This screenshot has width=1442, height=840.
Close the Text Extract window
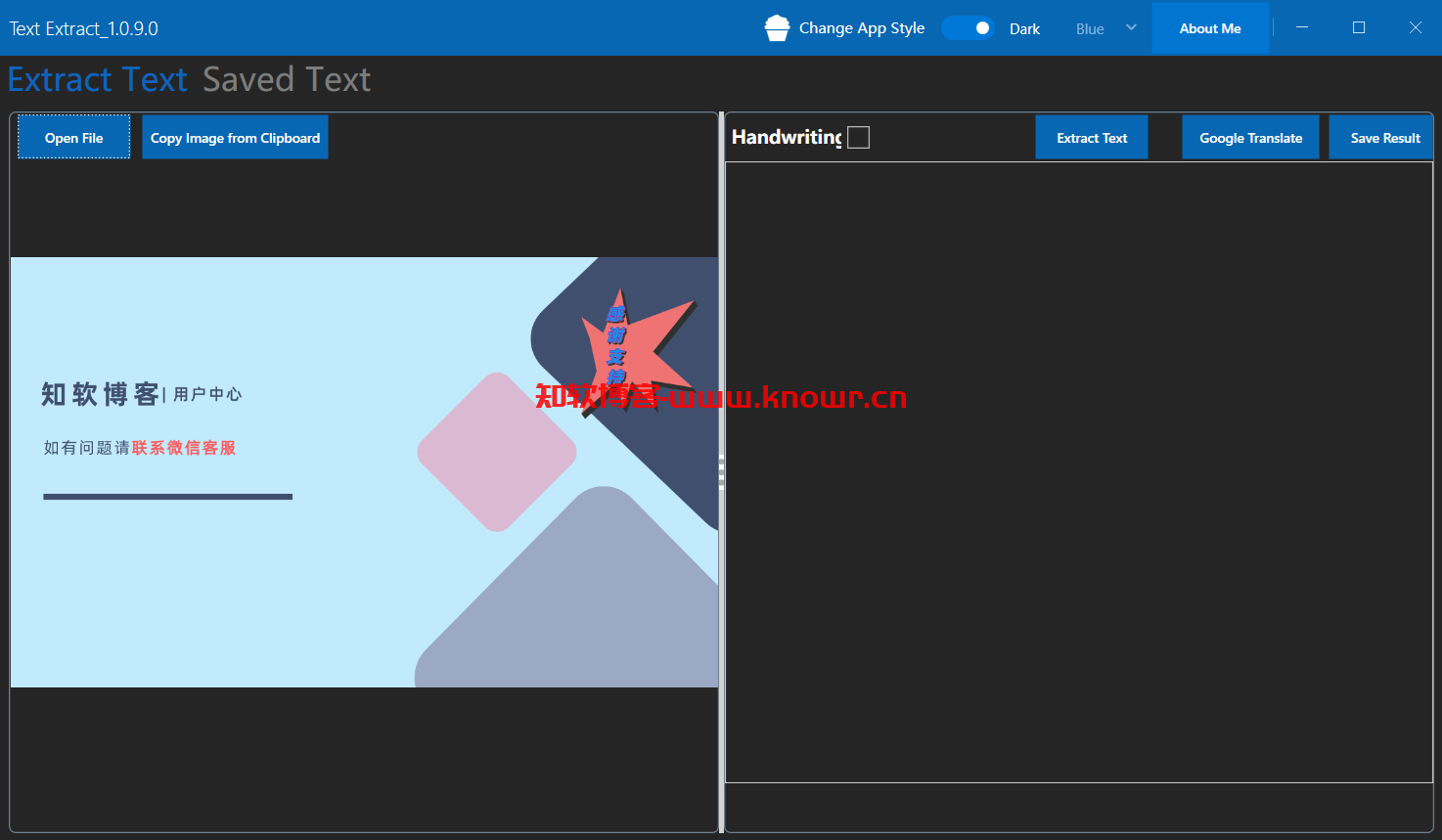point(1415,28)
